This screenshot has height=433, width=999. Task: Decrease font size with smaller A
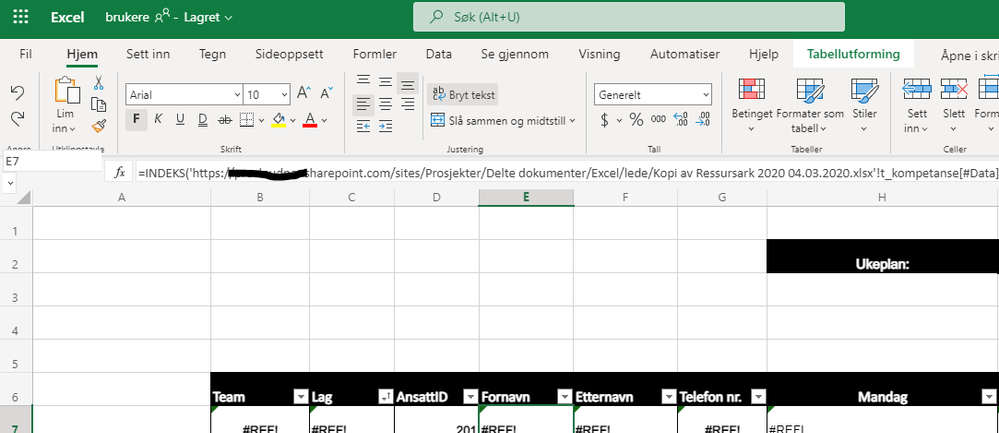point(326,94)
